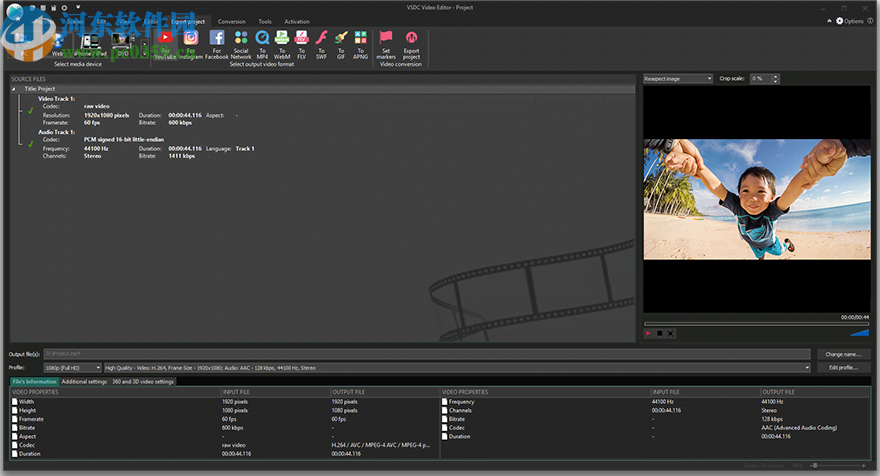Switch to Additional settings tab
The image size is (880, 476).
[x=84, y=381]
